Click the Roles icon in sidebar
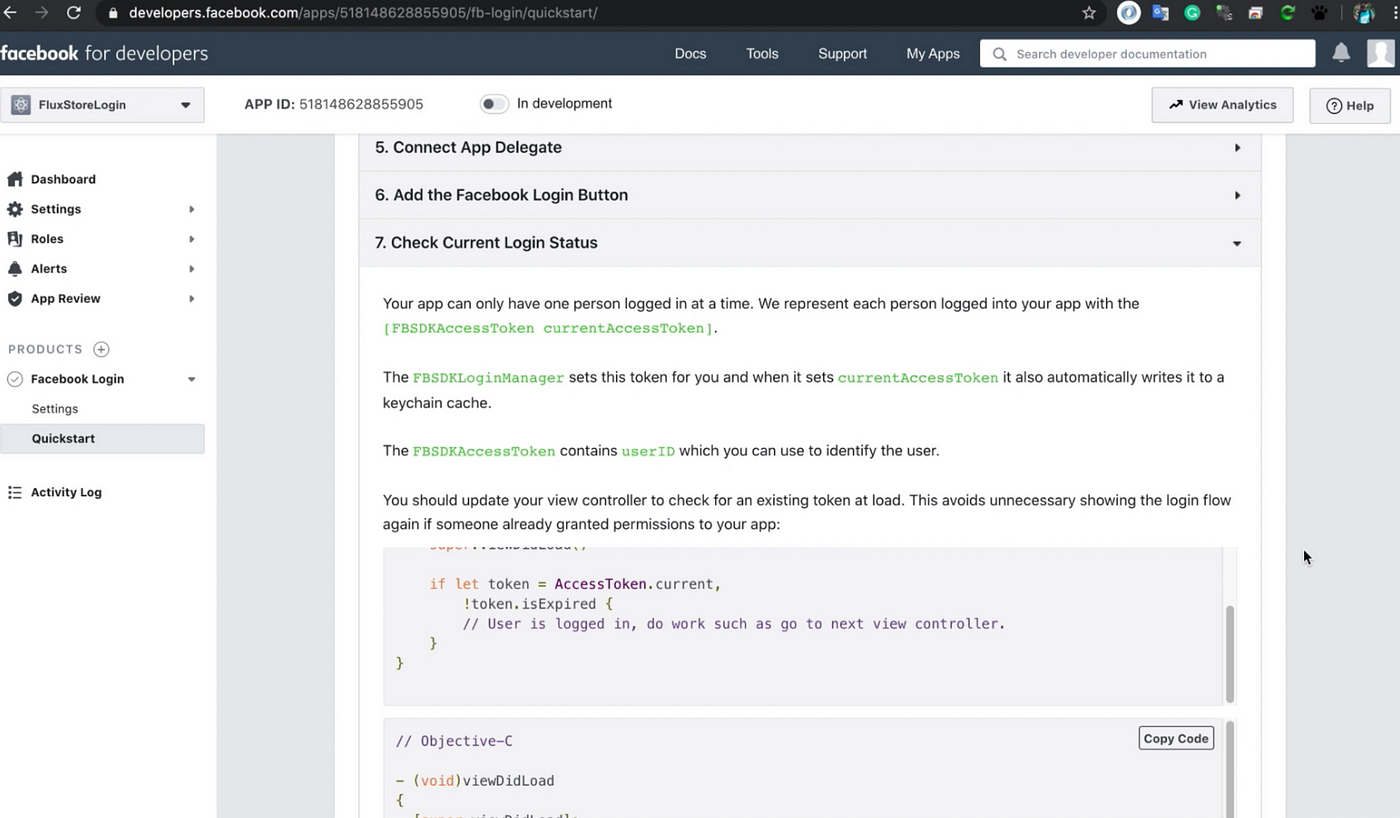The height and width of the screenshot is (818, 1400). point(15,239)
